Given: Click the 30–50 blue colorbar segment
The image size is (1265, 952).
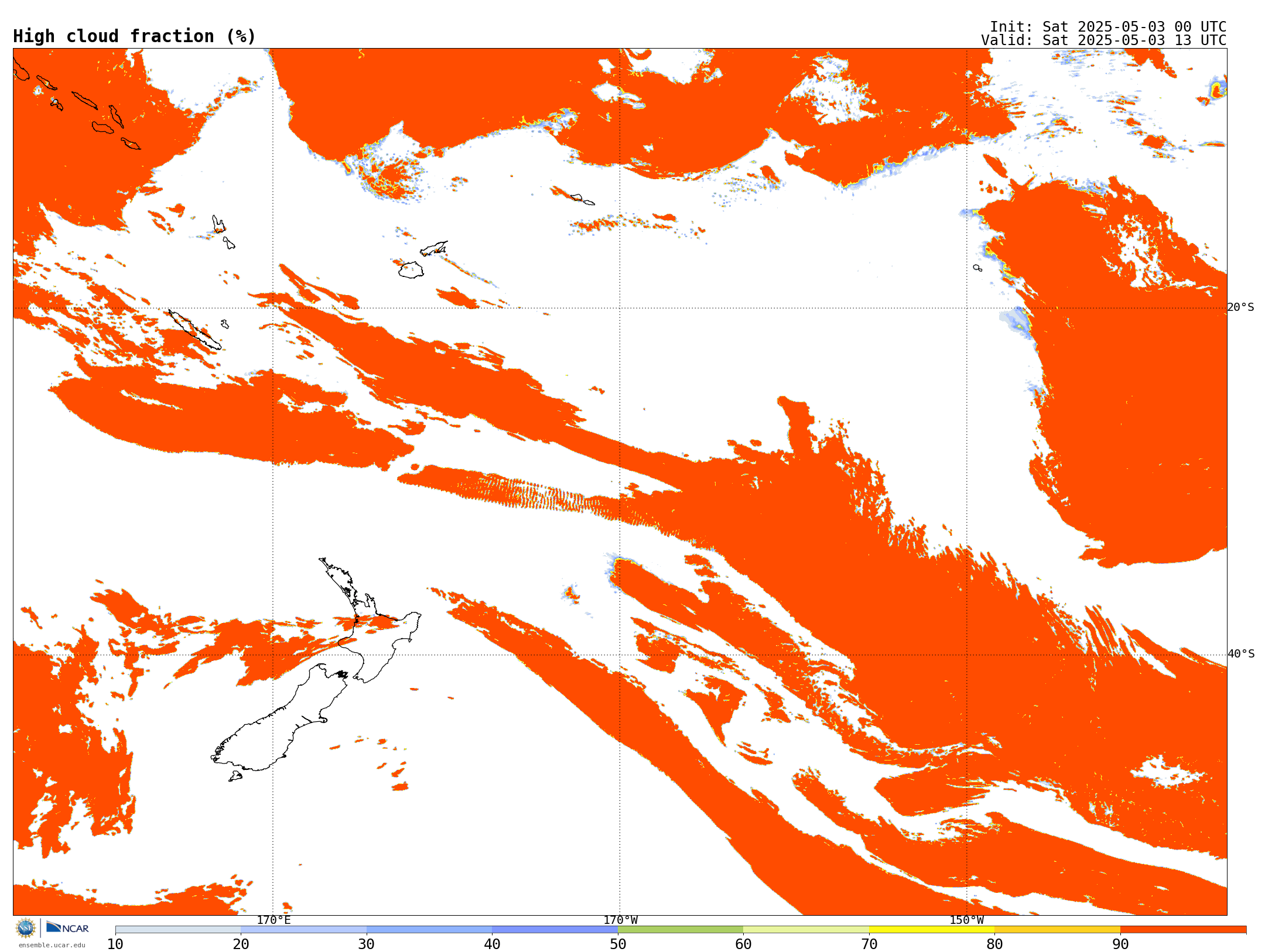Looking at the screenshot, I should (x=492, y=929).
